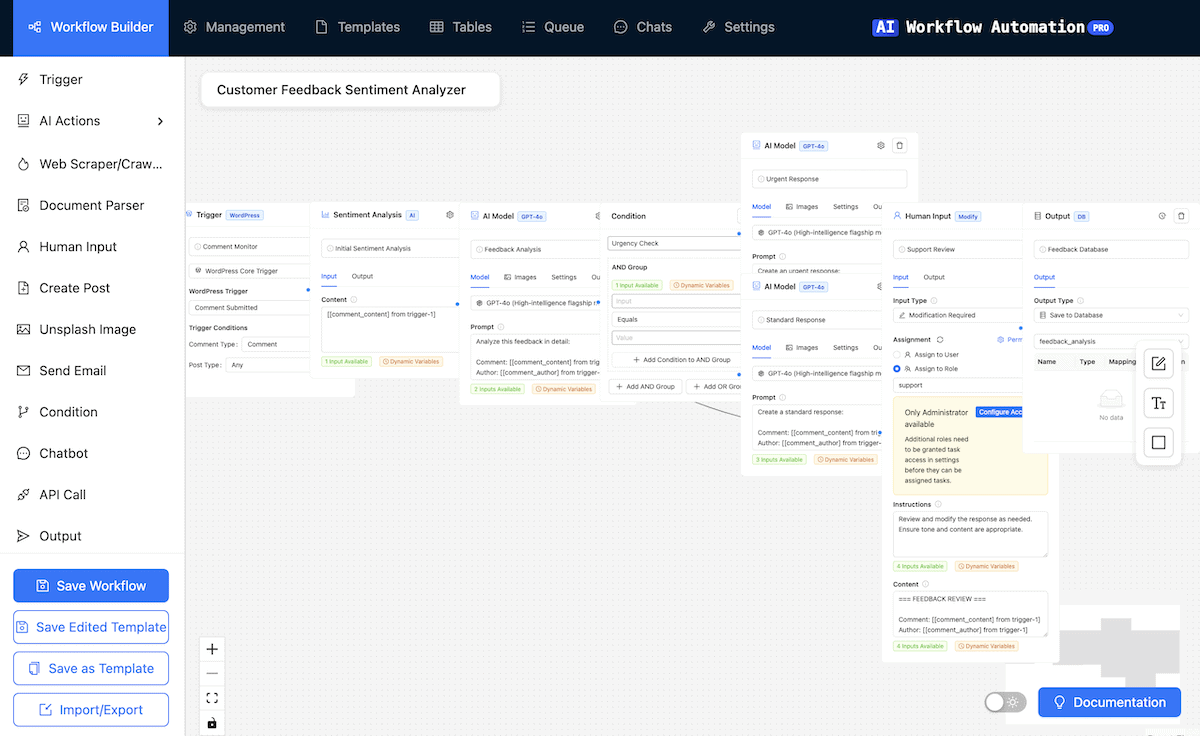Viewport: 1200px width, 736px height.
Task: Open the Chats tab
Action: (643, 27)
